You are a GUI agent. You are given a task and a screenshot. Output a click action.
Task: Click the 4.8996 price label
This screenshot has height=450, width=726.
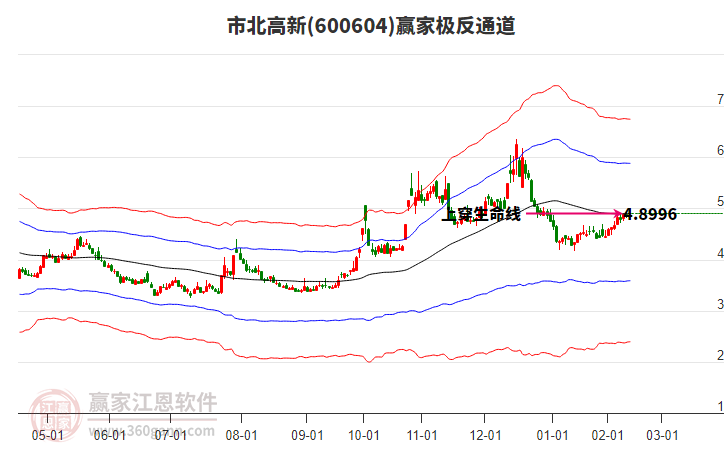click(x=651, y=214)
